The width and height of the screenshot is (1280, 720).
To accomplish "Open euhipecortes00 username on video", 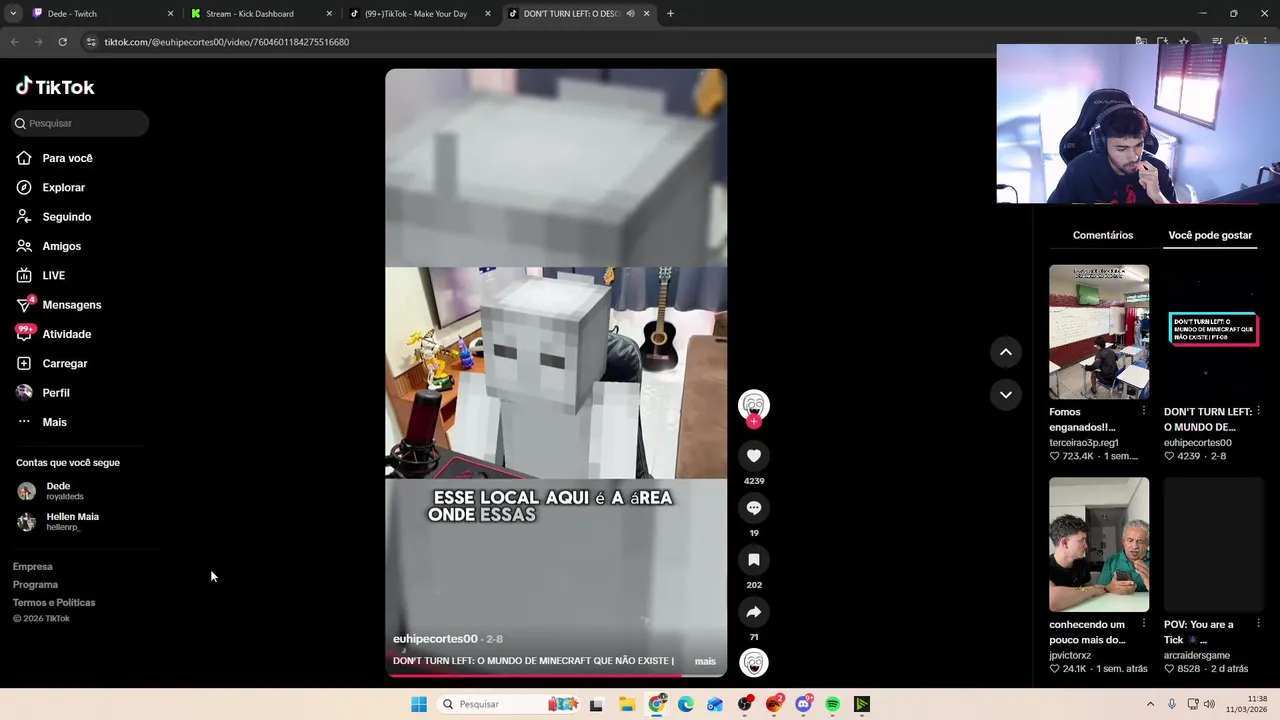I will tap(435, 639).
